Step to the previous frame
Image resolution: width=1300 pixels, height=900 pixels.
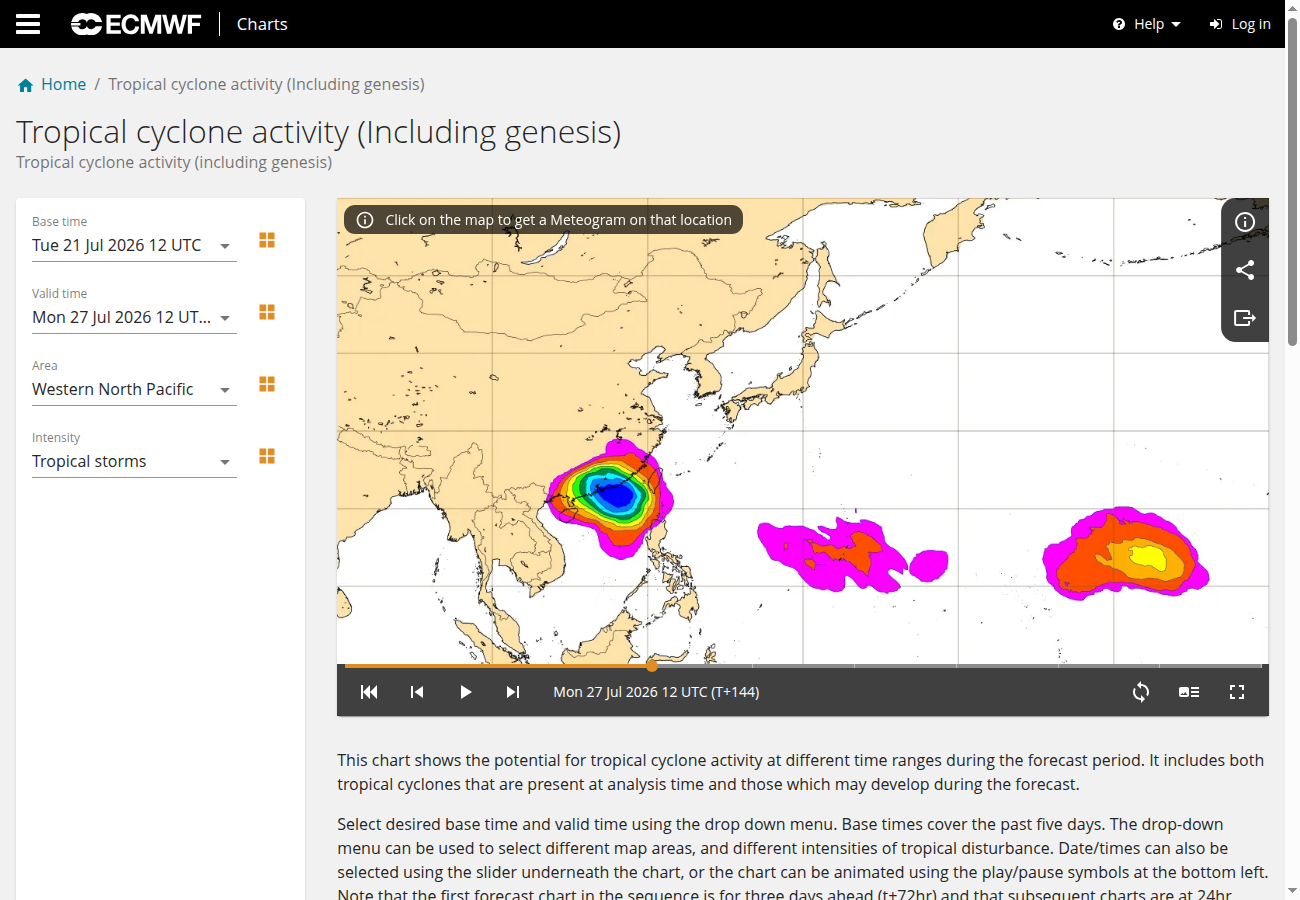pos(417,692)
